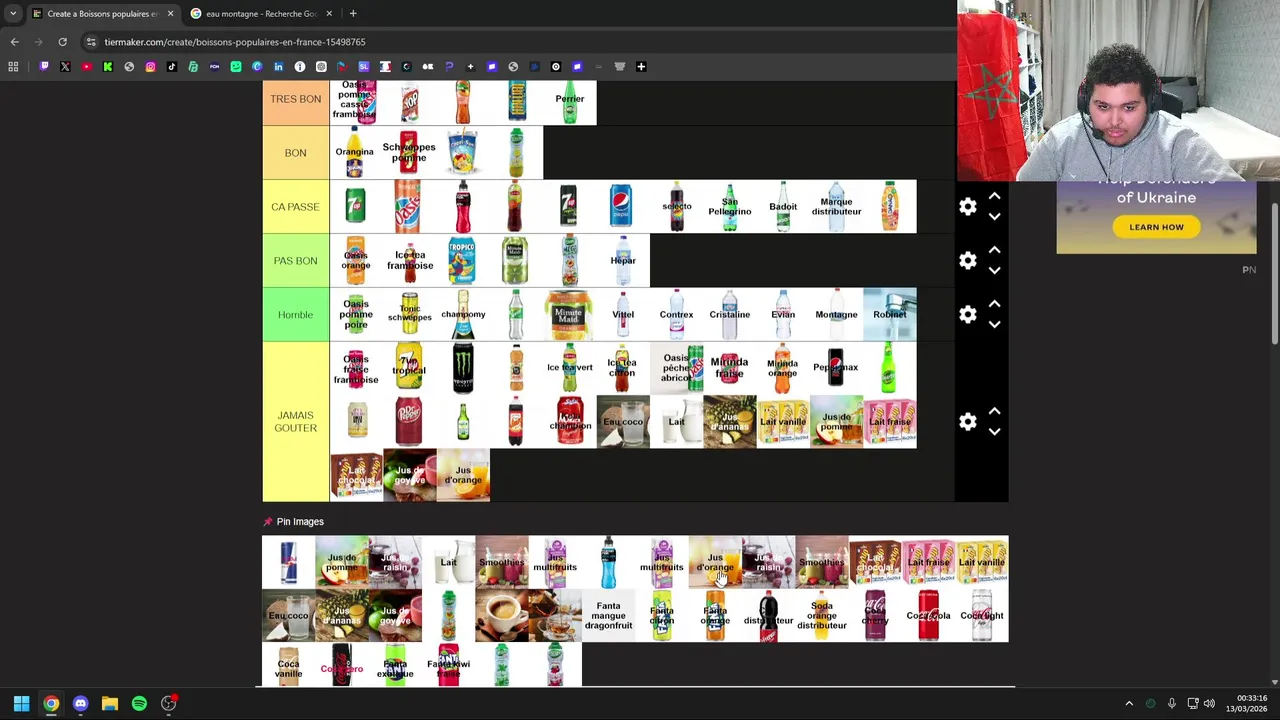Viewport: 1280px width, 720px height.
Task: Open settings gear for CA PASSE tier
Action: click(968, 207)
